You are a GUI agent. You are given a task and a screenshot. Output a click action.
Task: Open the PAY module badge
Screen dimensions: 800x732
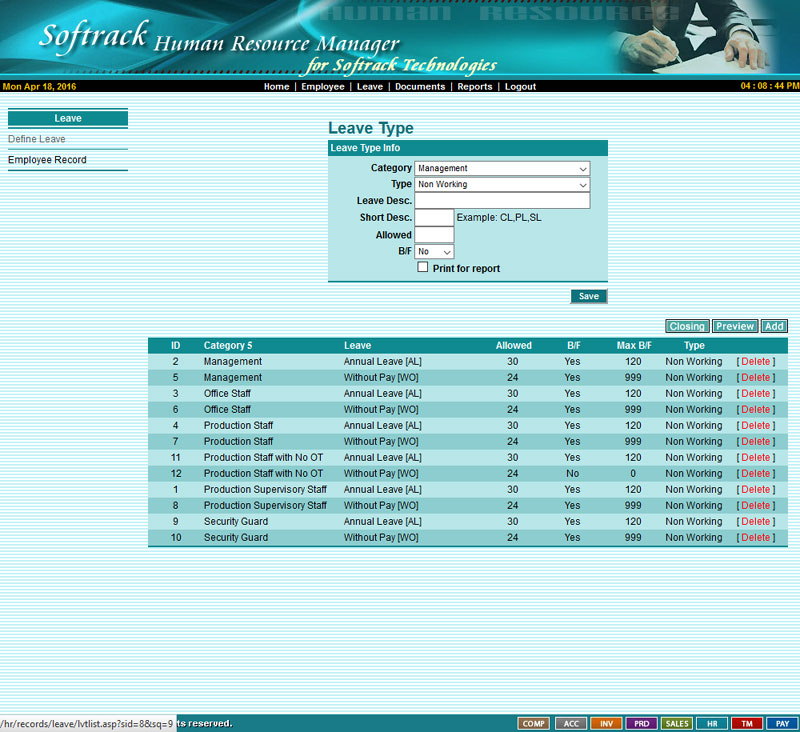click(x=783, y=723)
